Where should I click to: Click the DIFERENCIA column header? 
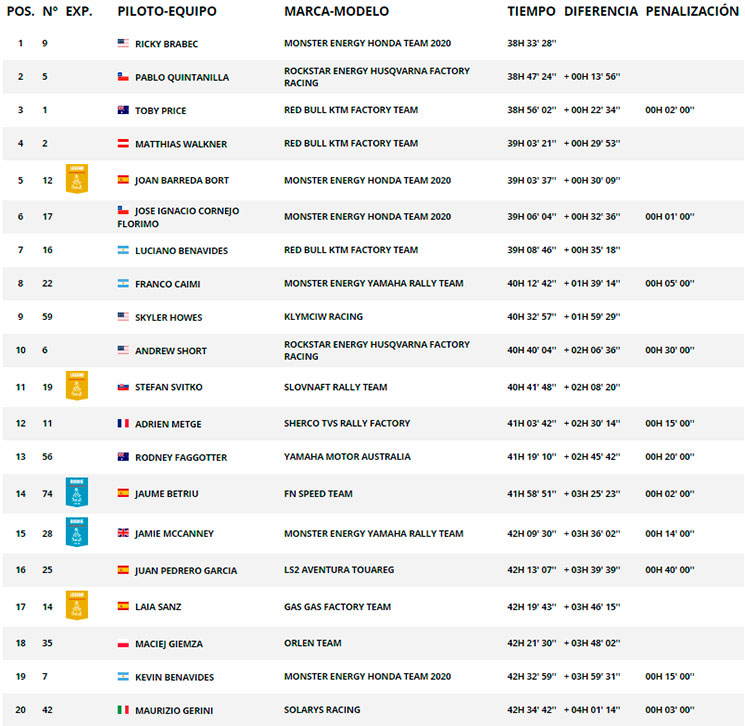coord(601,11)
